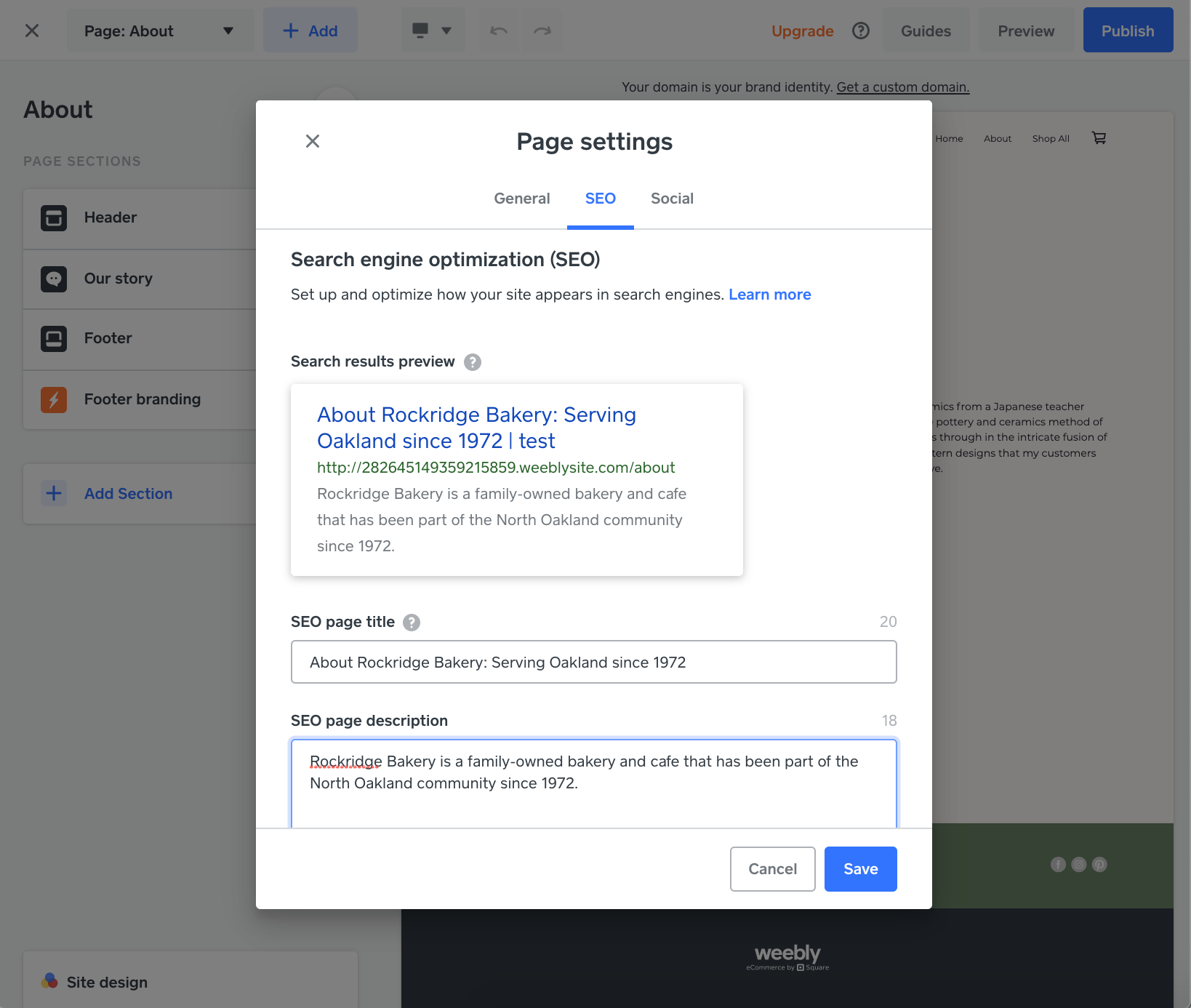
Task: Switch to the General tab
Action: click(x=522, y=199)
